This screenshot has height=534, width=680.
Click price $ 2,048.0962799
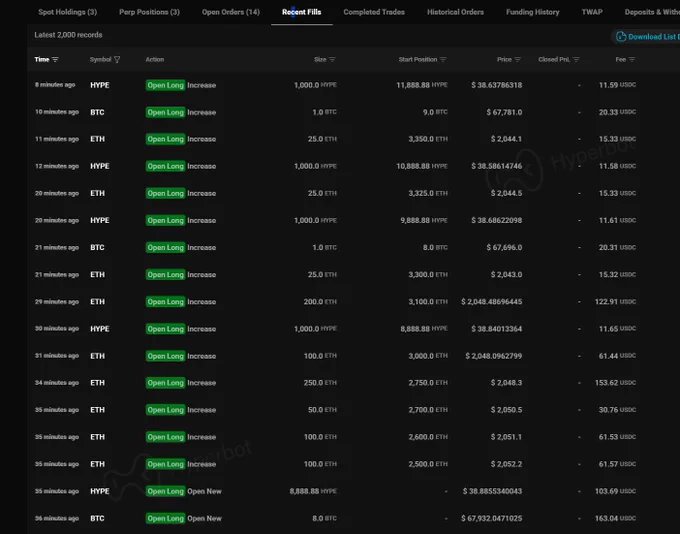point(494,356)
